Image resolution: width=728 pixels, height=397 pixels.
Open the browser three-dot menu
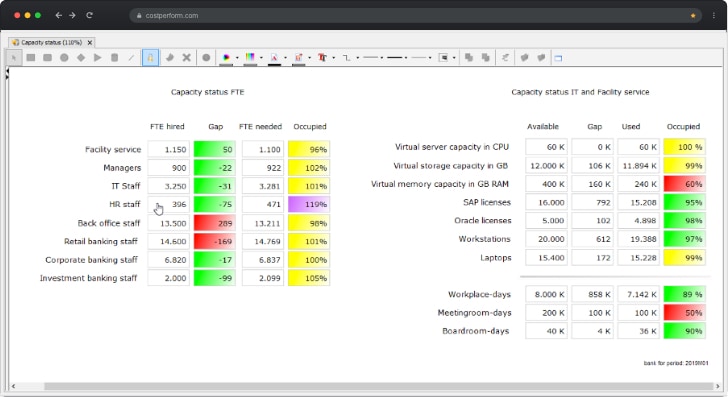[x=714, y=15]
